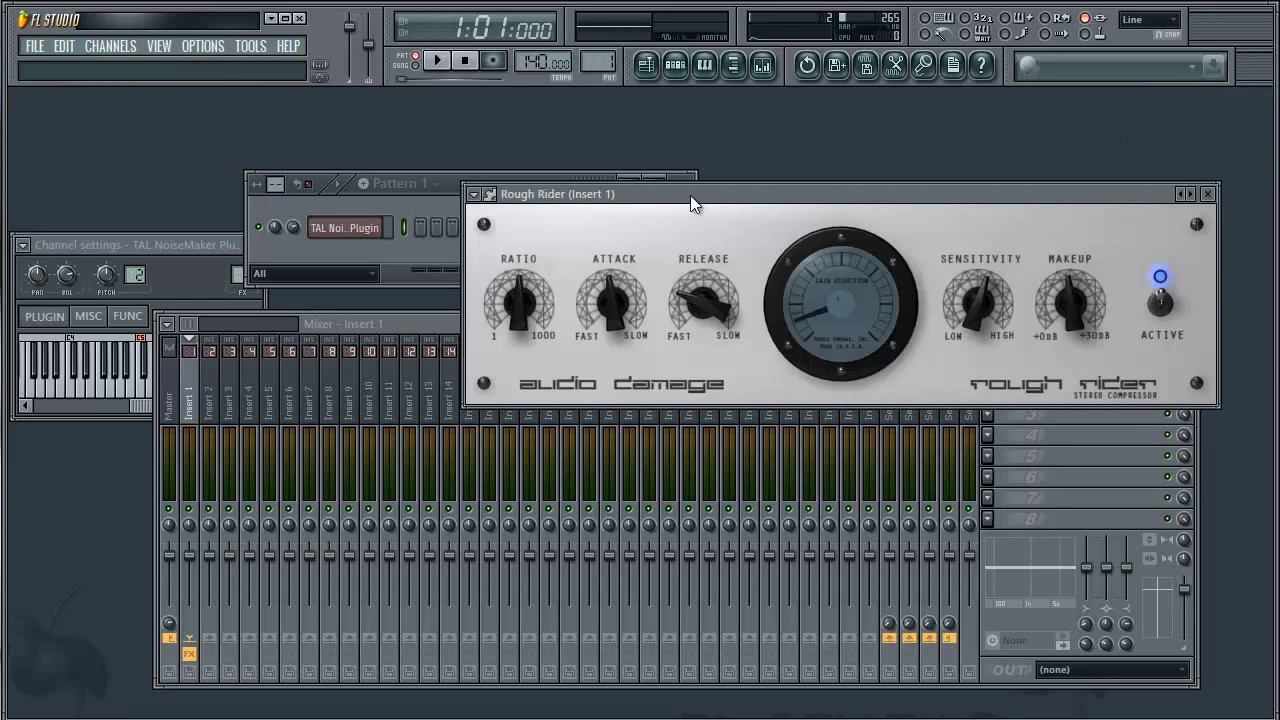Image resolution: width=1280 pixels, height=720 pixels.
Task: Open the audio editor scissors icon
Action: (895, 66)
